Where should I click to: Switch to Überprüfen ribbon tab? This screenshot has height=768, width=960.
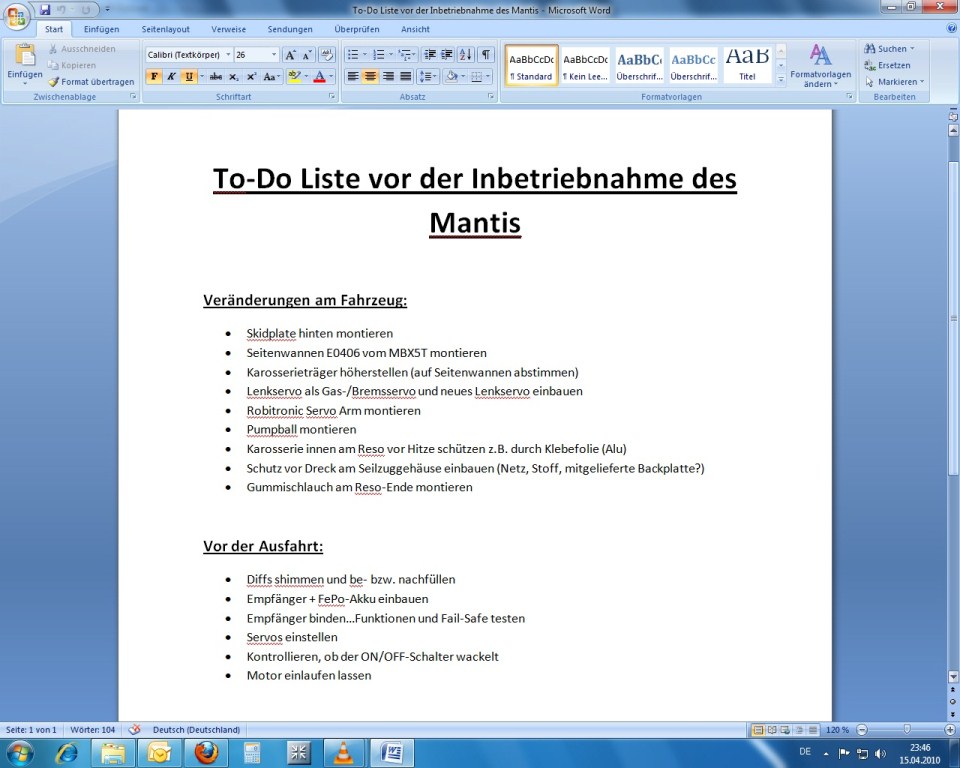click(356, 29)
